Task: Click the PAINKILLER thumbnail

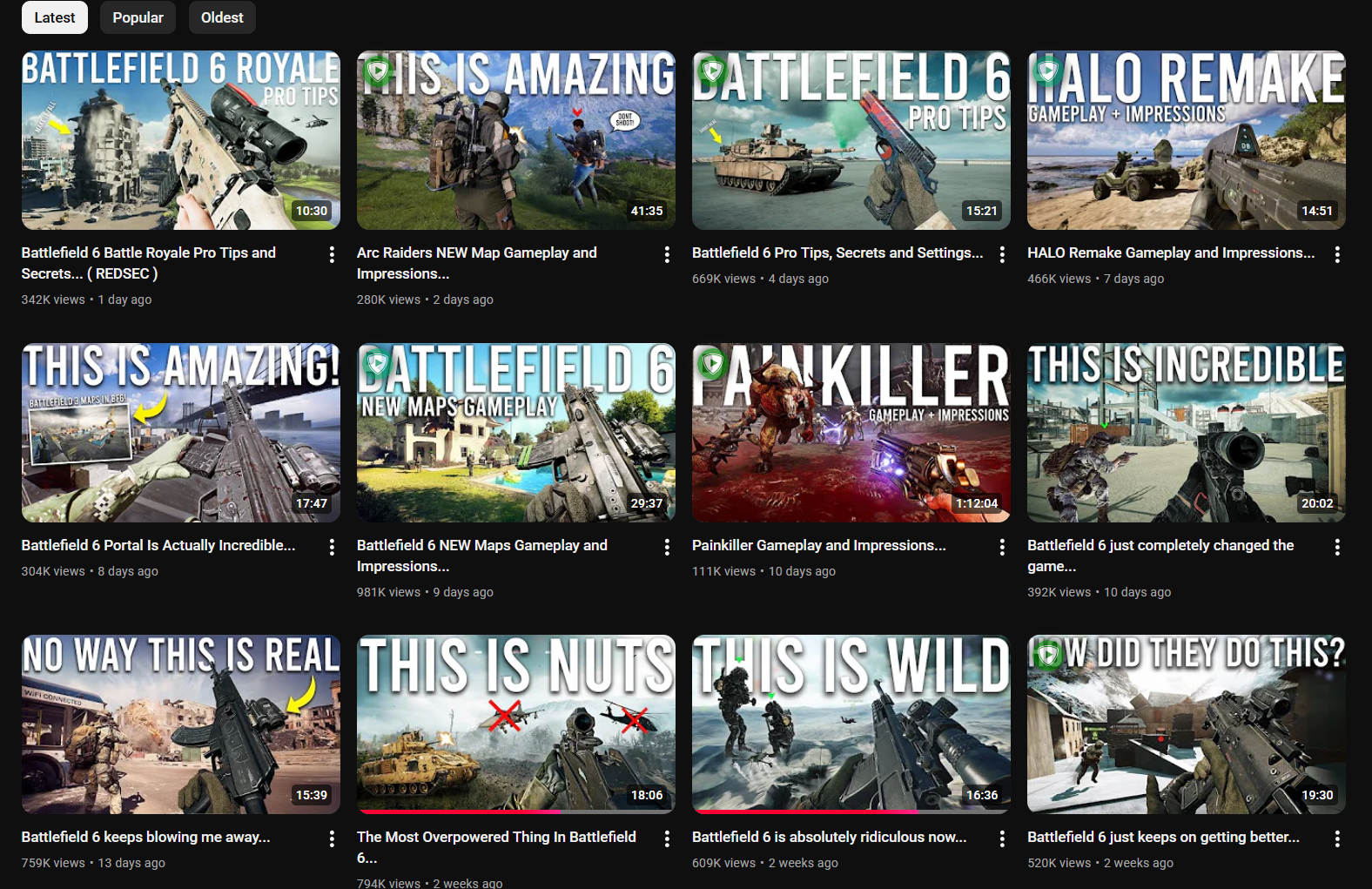Action: 851,433
